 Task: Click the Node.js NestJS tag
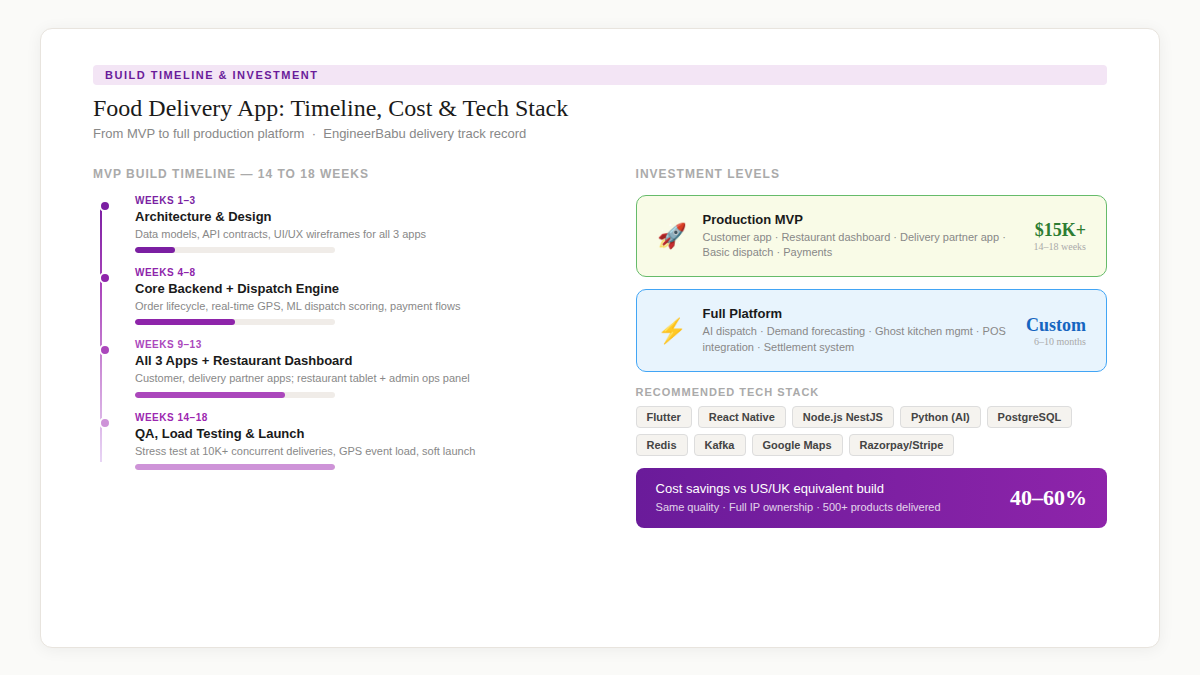tap(843, 417)
